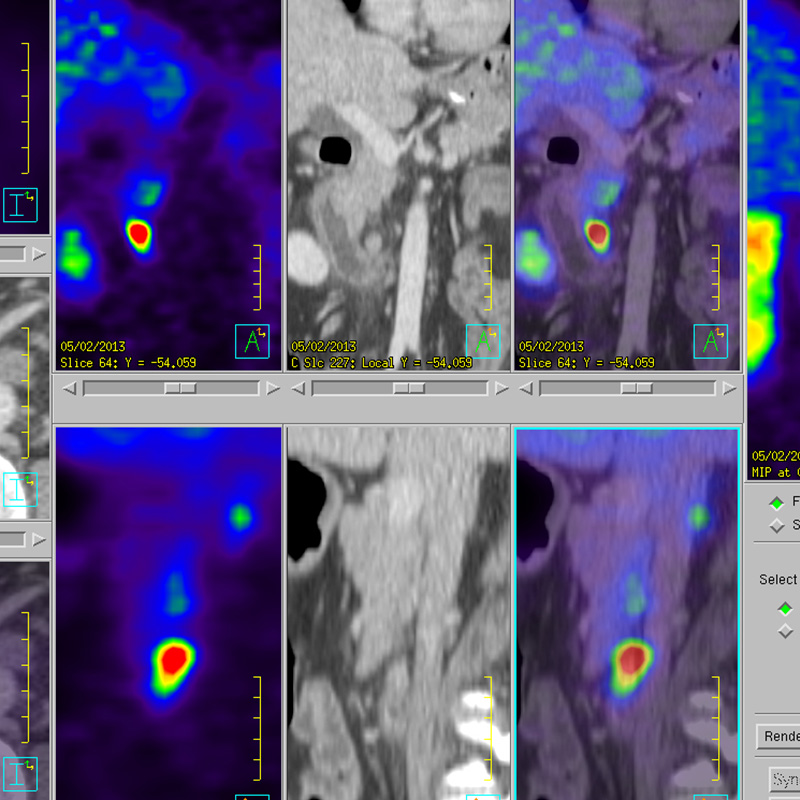Click the MIP projection image
The image size is (800, 800).
(x=774, y=240)
